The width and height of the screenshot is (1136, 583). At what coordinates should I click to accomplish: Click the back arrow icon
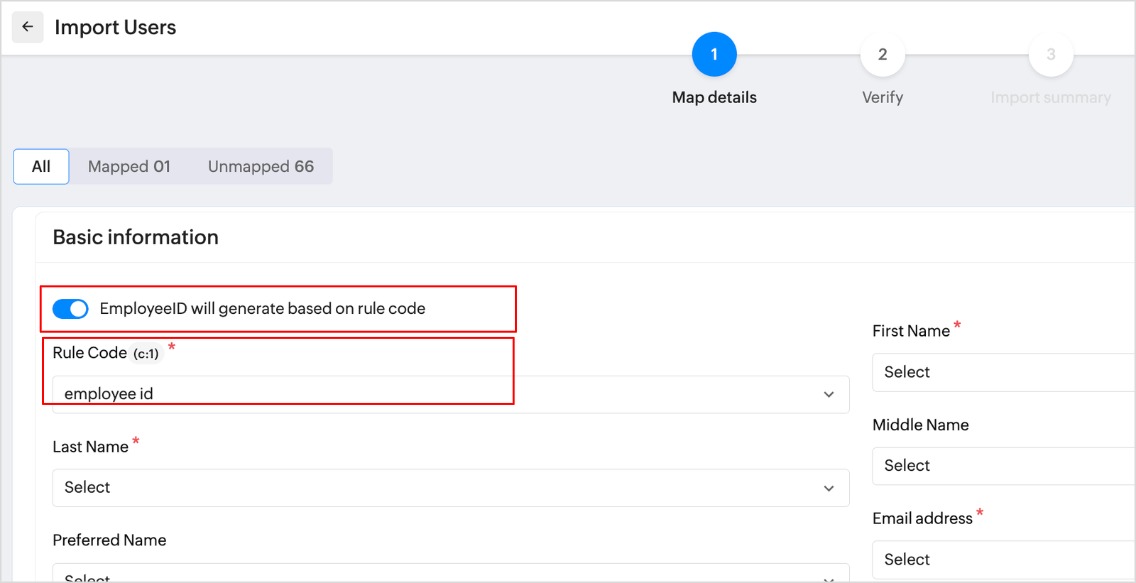(27, 27)
